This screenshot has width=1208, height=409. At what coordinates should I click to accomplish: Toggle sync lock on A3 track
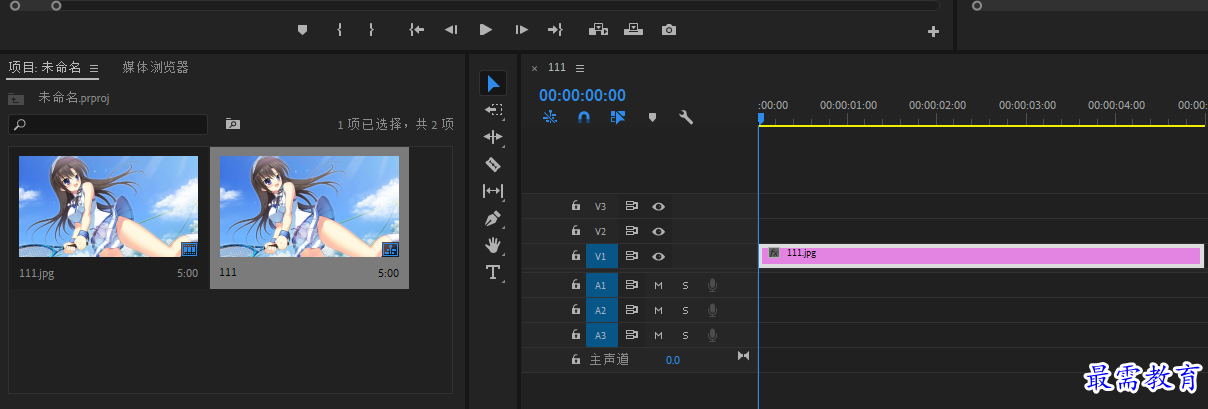[632, 335]
